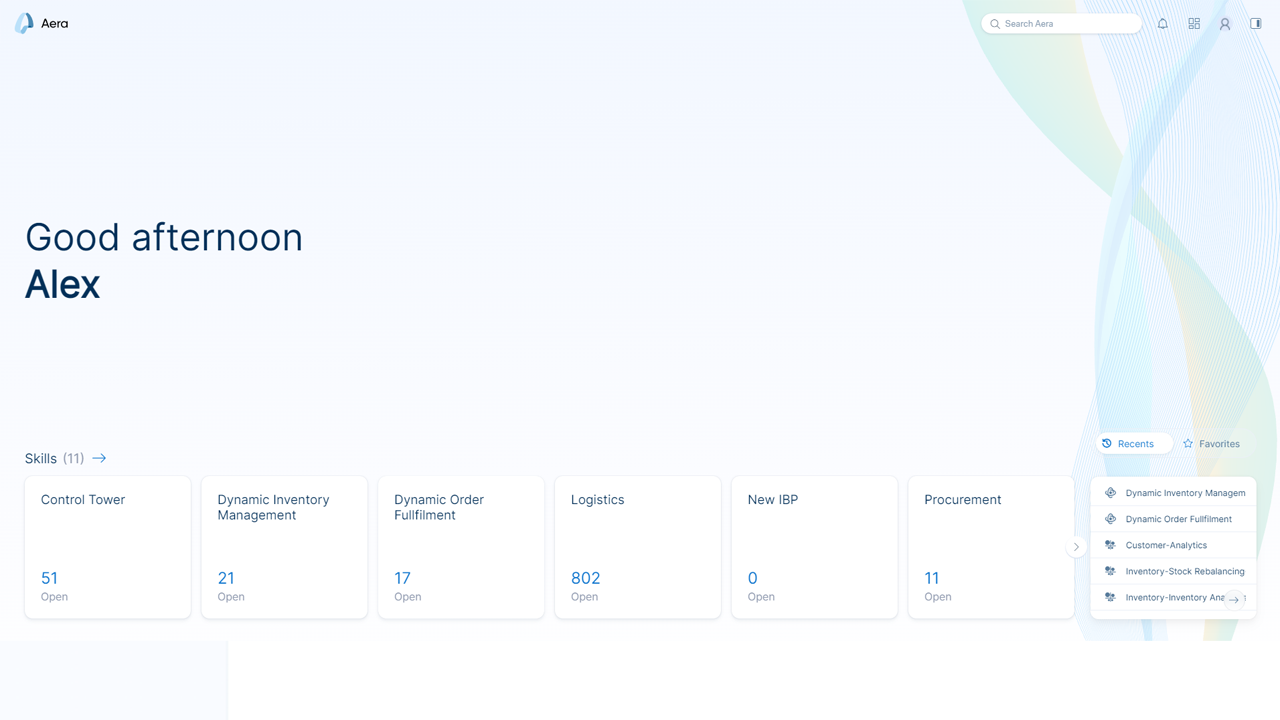Click the arrow next to Skills (11)
This screenshot has height=720, width=1280.
point(99,458)
